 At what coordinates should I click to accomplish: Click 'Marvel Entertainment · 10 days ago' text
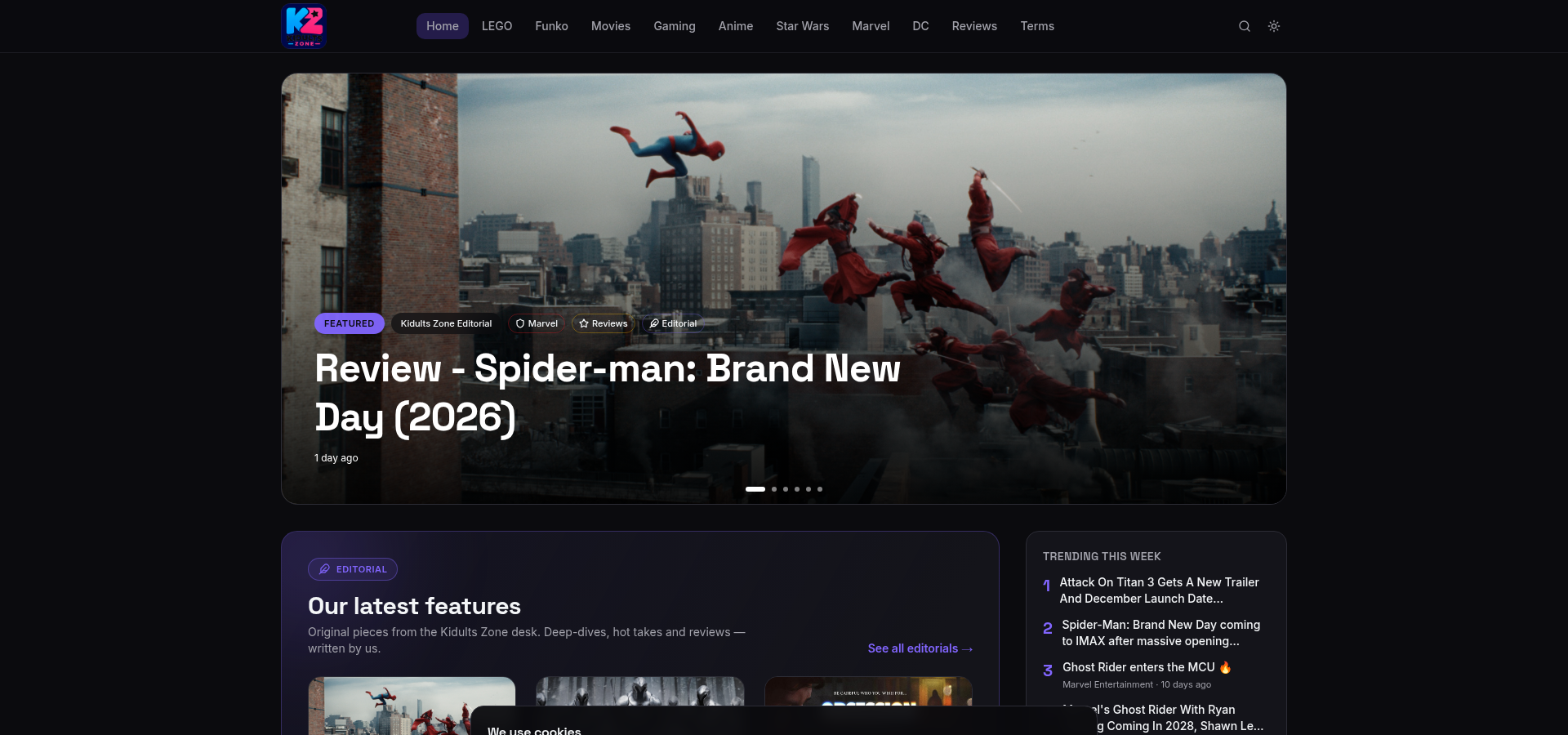[x=1137, y=684]
